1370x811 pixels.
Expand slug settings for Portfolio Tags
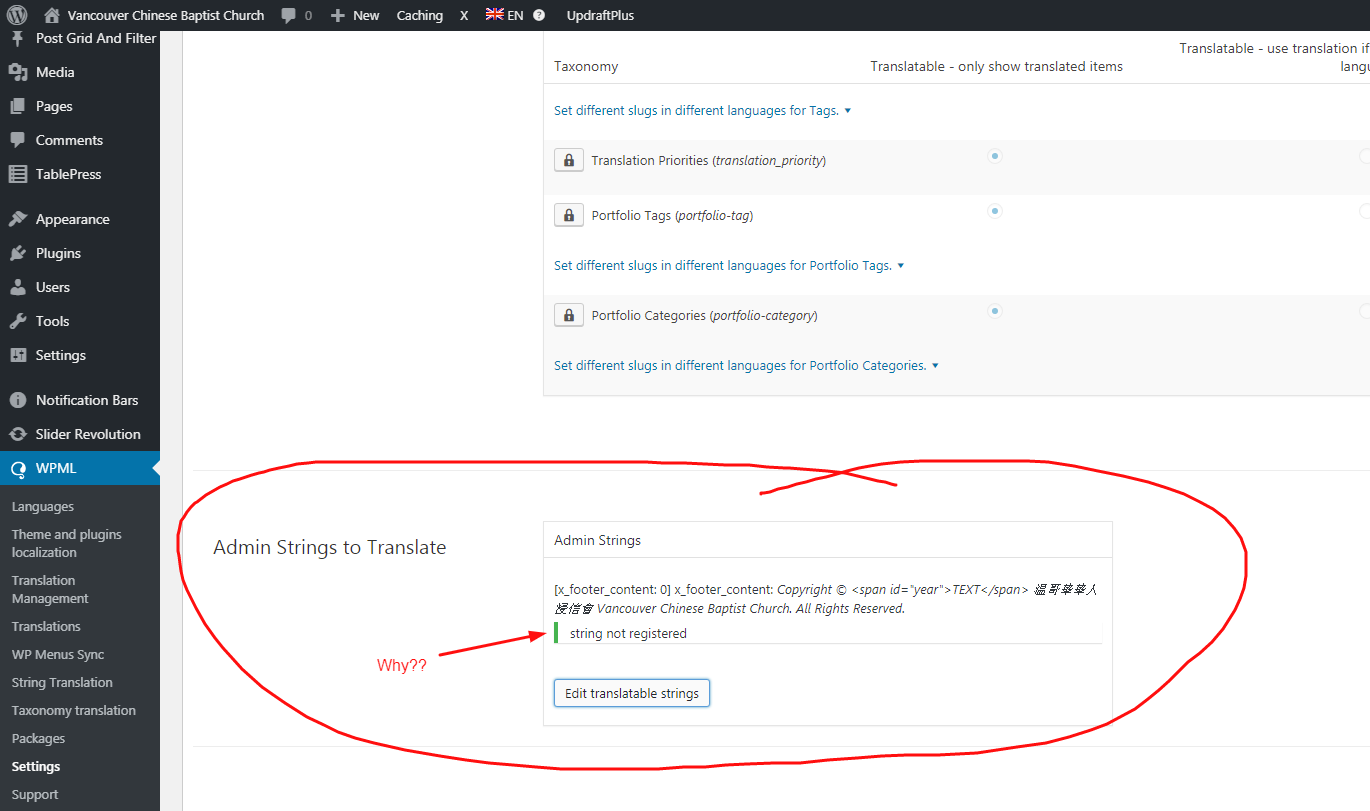point(729,266)
